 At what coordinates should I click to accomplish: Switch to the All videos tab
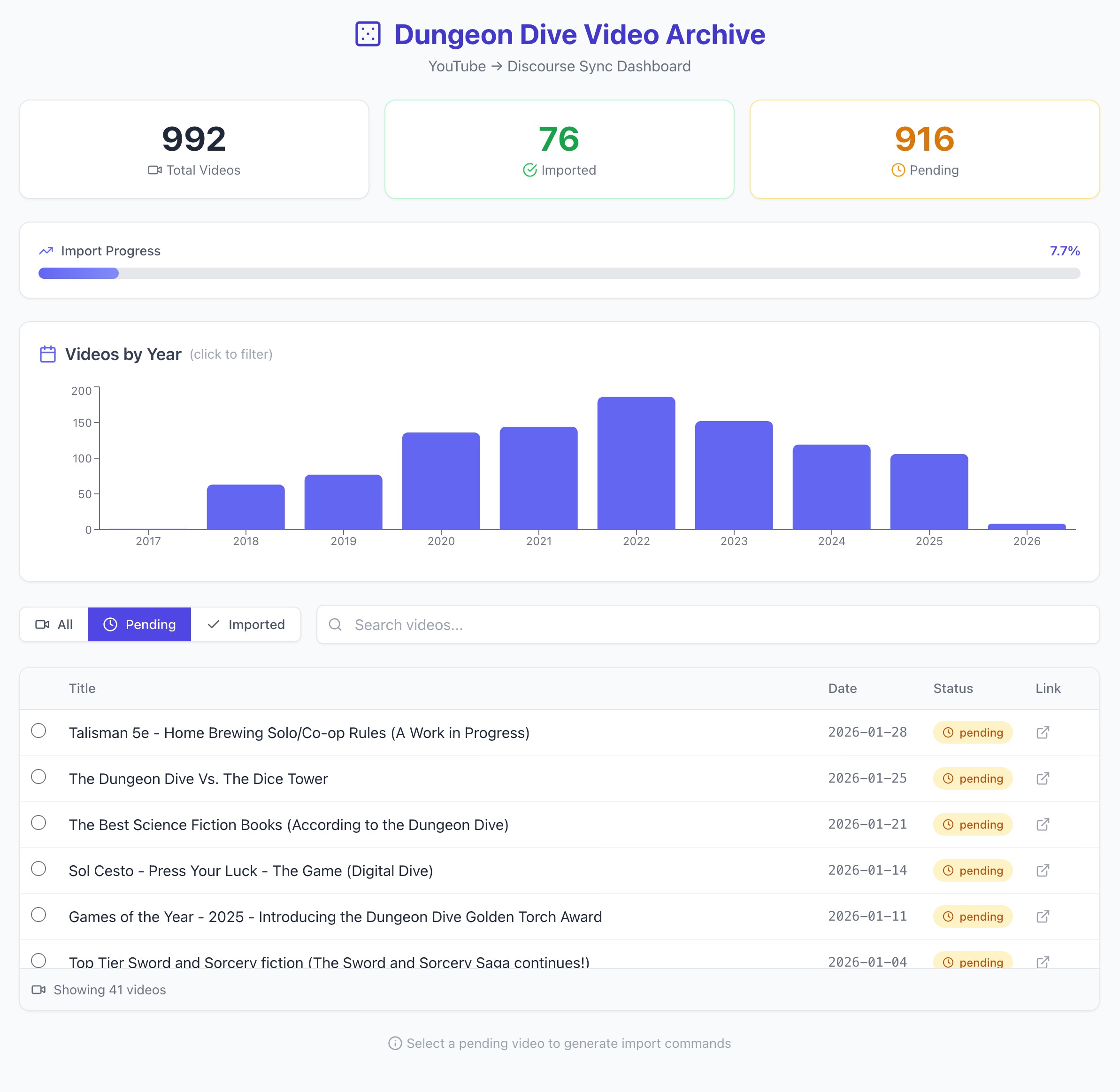(54, 624)
